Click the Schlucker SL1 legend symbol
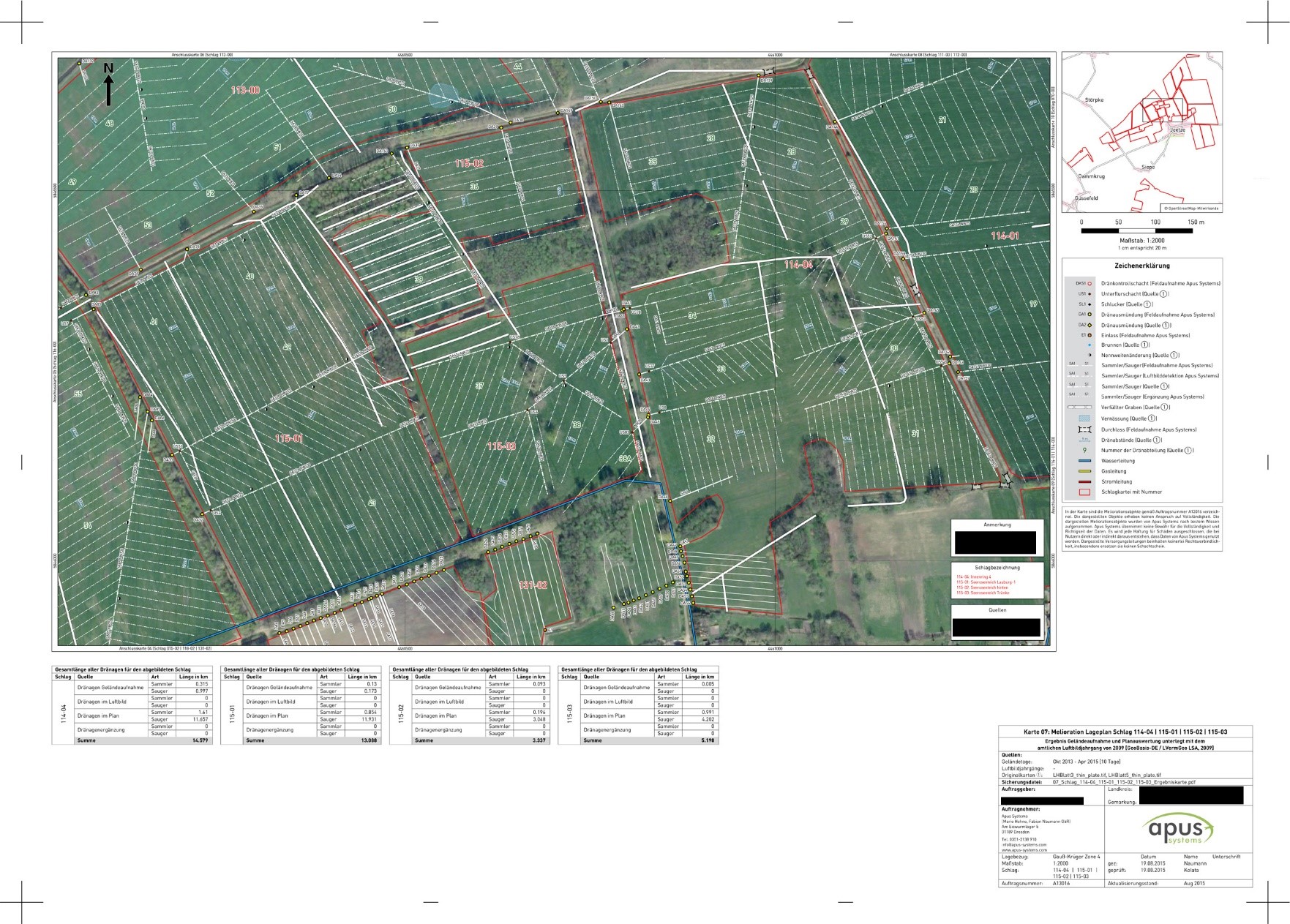 pyautogui.click(x=1090, y=304)
